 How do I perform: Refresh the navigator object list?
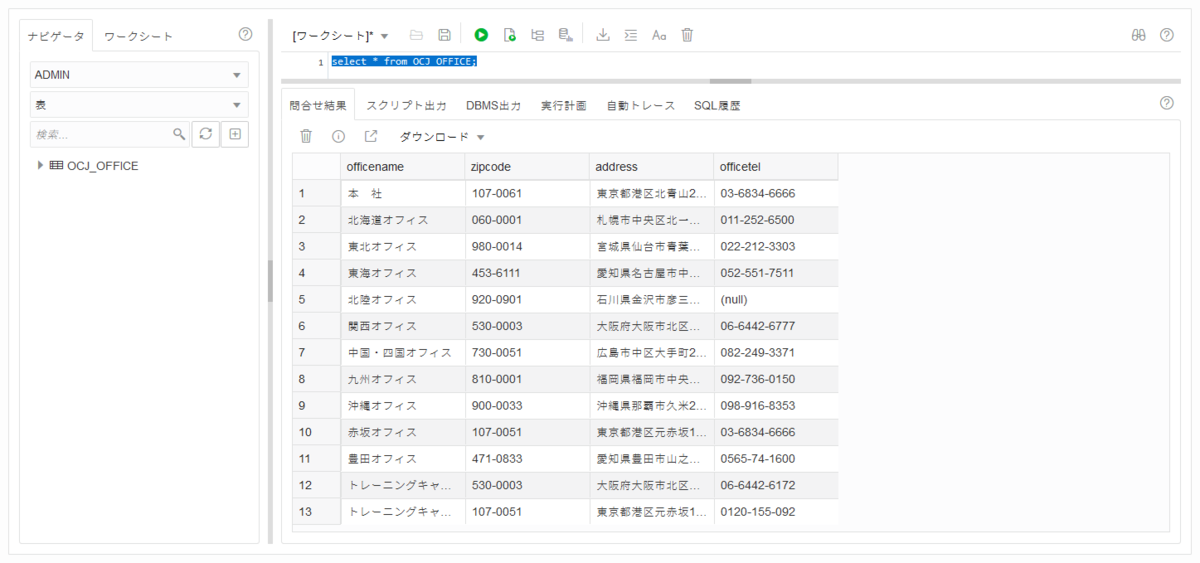coord(205,134)
